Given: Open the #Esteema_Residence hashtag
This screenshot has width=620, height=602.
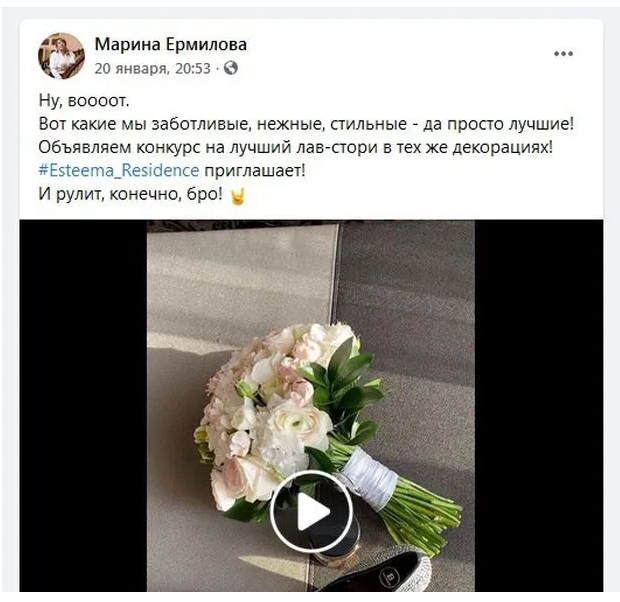Looking at the screenshot, I should [x=119, y=170].
